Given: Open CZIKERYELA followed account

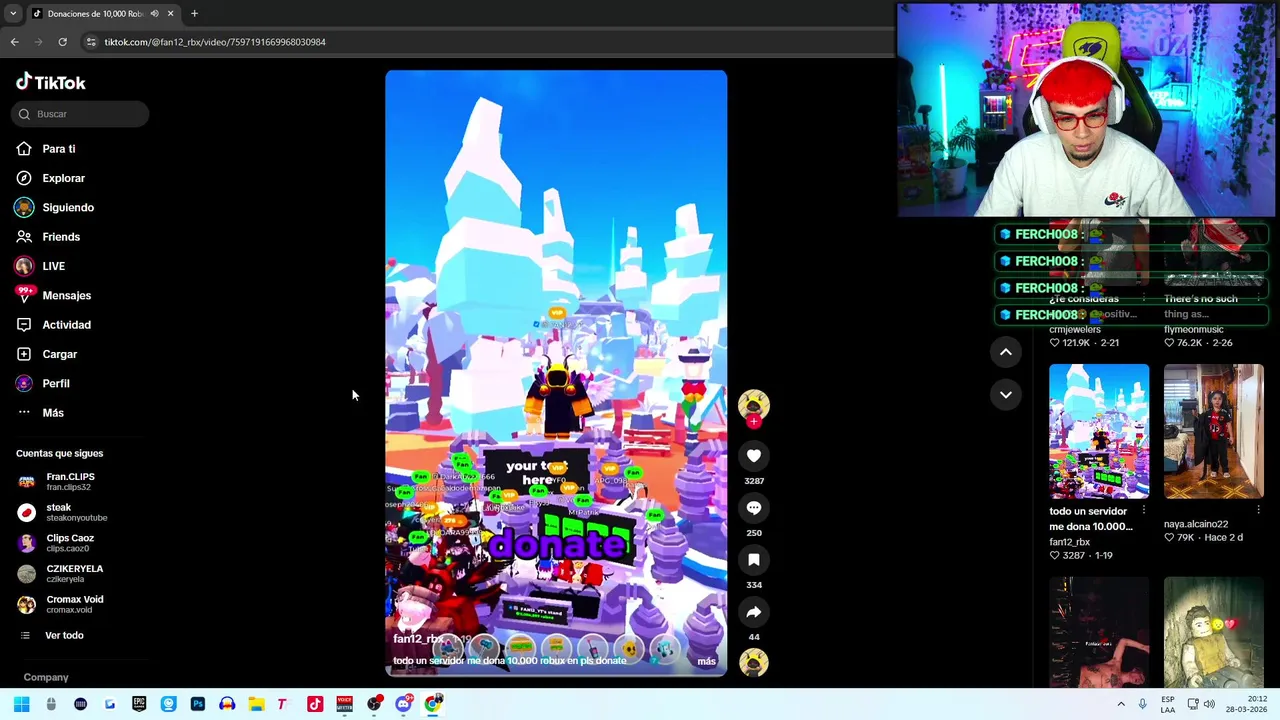Looking at the screenshot, I should 74,573.
